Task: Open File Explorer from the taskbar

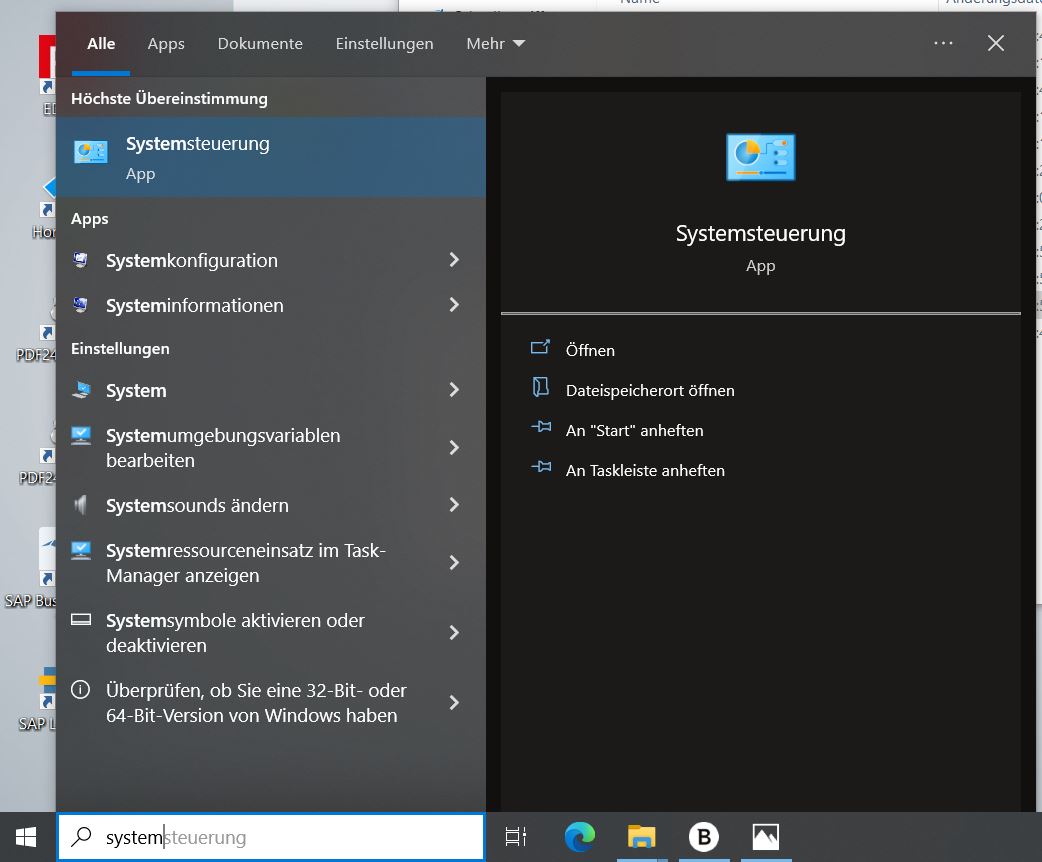Action: coord(641,837)
